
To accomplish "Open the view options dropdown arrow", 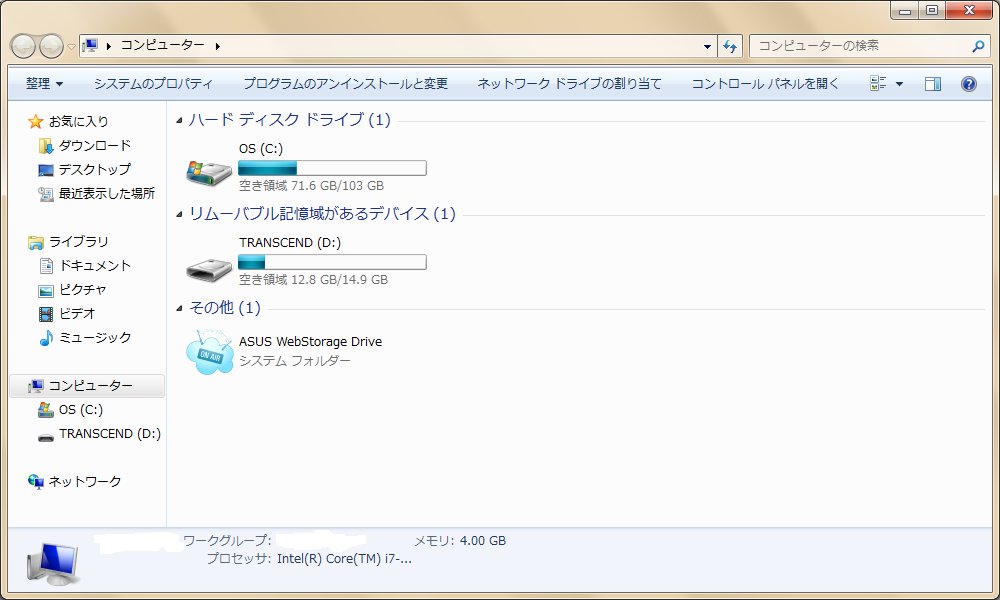I will tap(899, 84).
